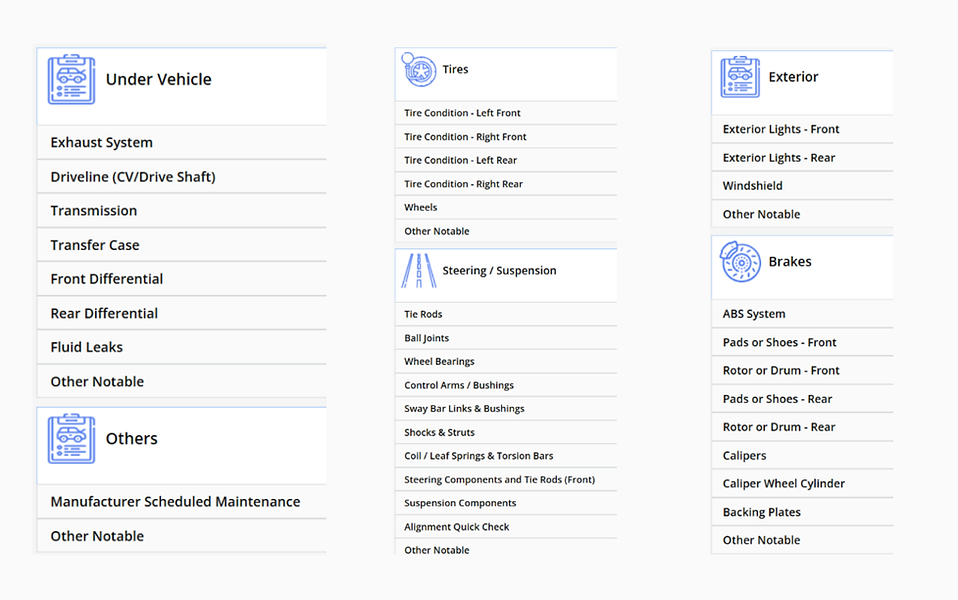Select Pads or Shoes - Rear
The height and width of the screenshot is (600, 958).
(802, 399)
